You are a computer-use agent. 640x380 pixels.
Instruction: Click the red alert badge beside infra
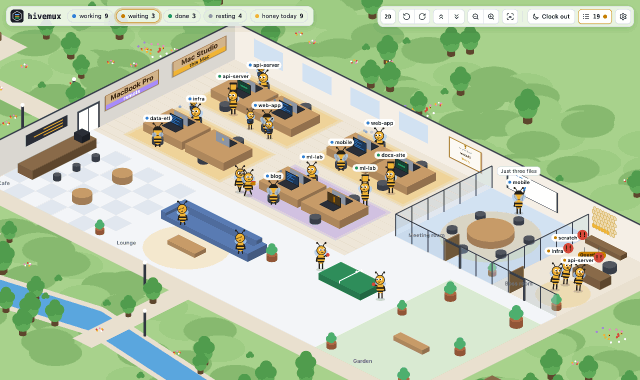click(x=568, y=248)
